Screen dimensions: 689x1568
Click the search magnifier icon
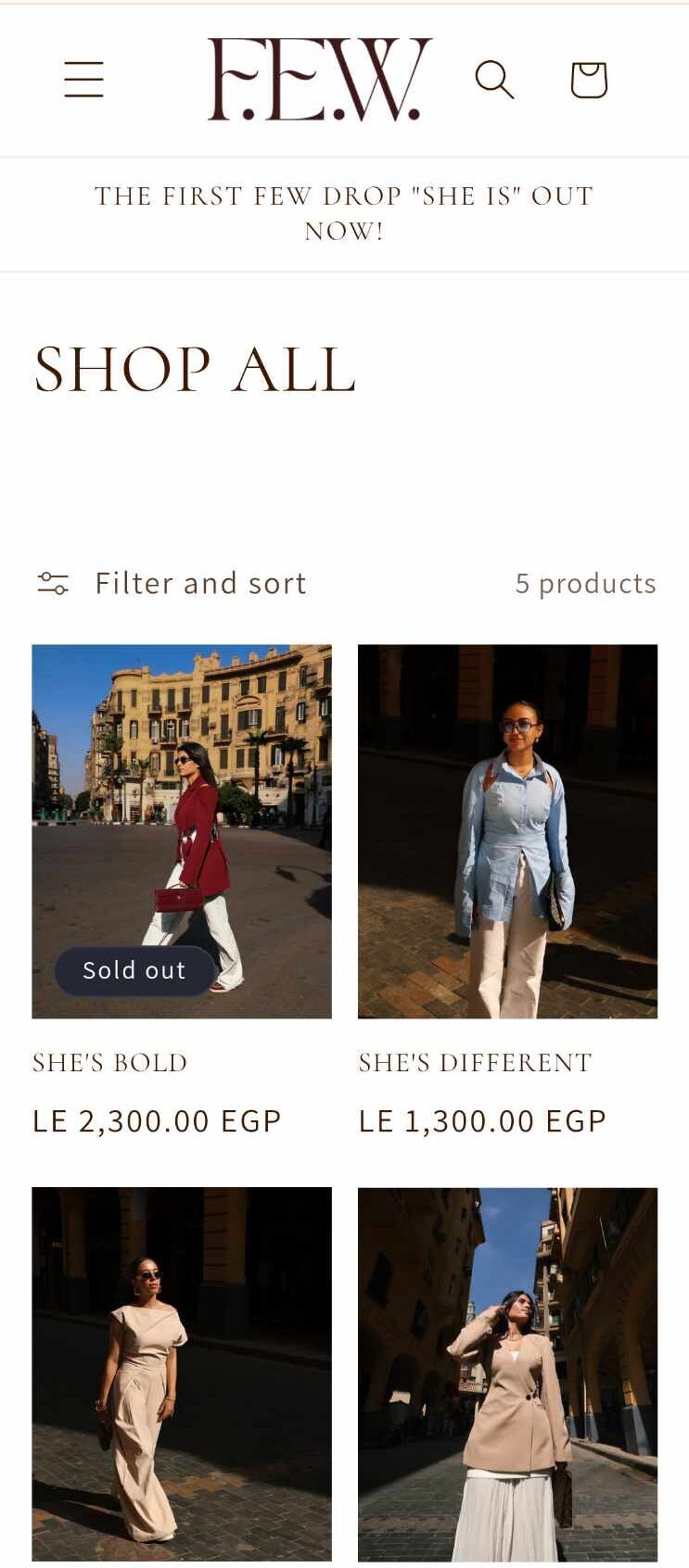(x=494, y=80)
